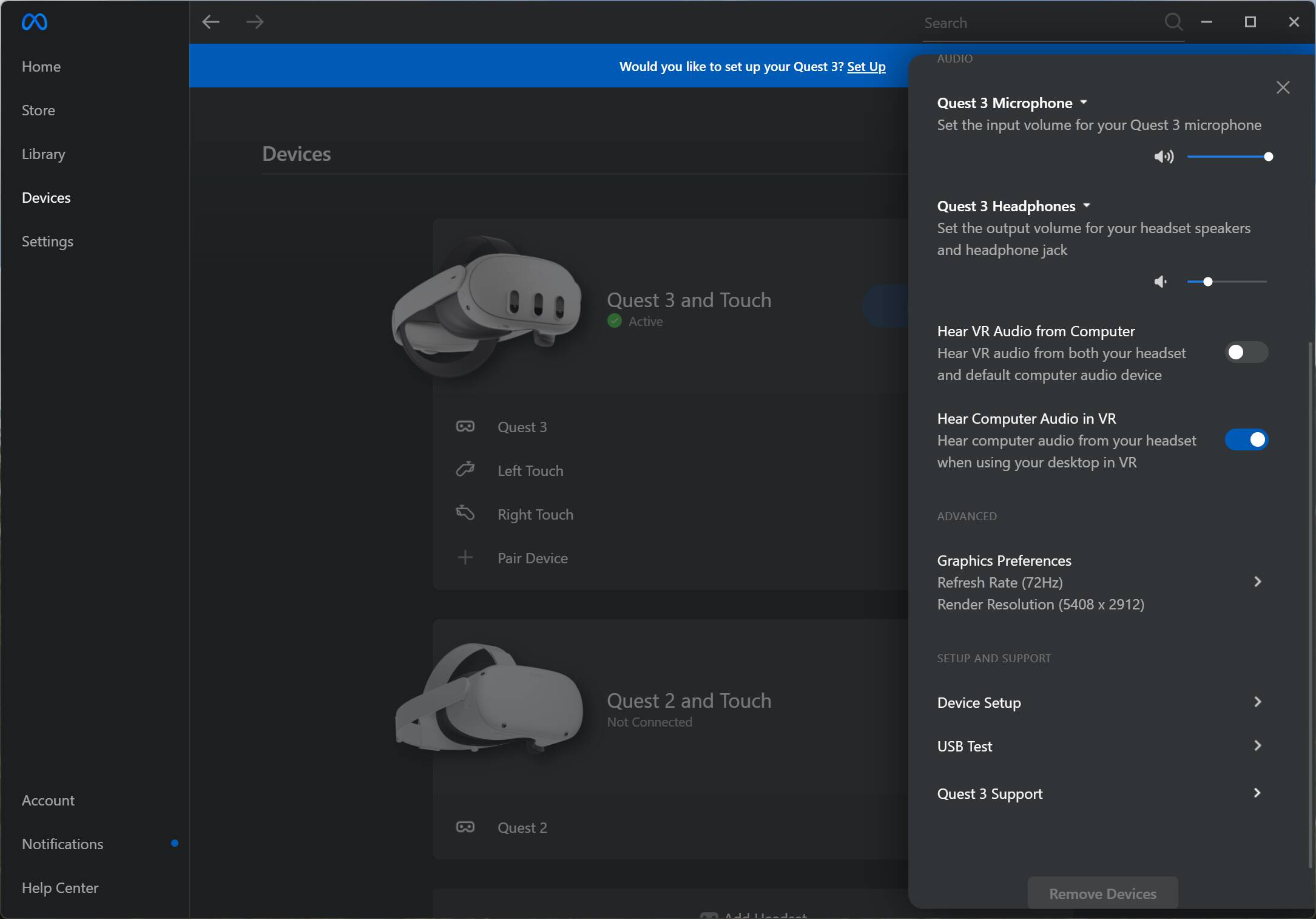Click the Remove Devices button
The image size is (1316, 919).
click(x=1102, y=893)
